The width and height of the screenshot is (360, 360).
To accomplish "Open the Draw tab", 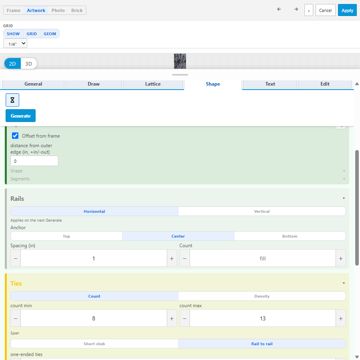I will 94,84.
